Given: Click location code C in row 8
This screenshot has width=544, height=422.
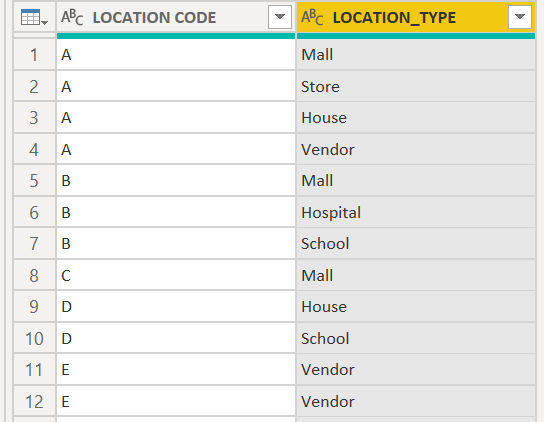Looking at the screenshot, I should pyautogui.click(x=176, y=276).
